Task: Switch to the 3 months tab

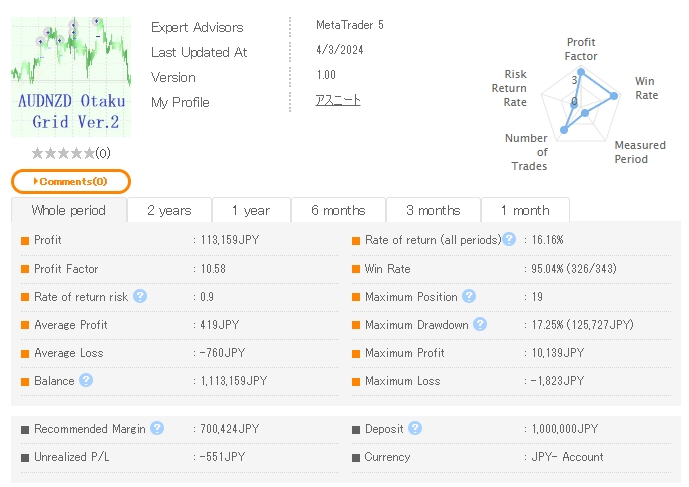Action: tap(433, 210)
